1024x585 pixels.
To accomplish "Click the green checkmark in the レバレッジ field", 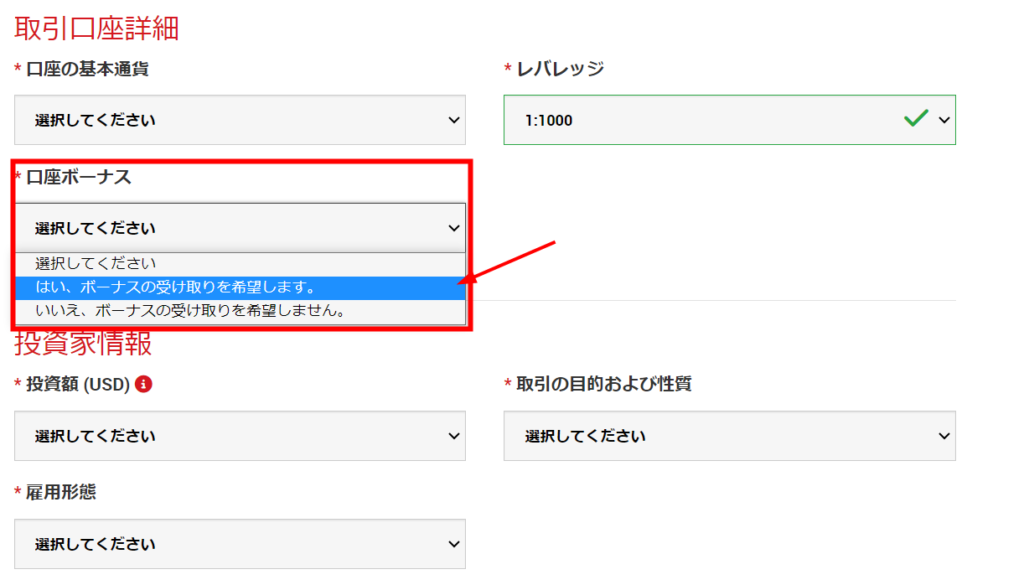I will (x=916, y=118).
